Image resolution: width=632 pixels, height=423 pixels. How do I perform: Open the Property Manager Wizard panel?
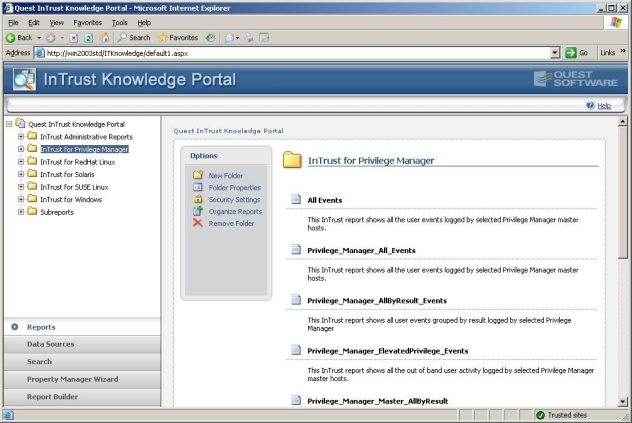point(82,379)
